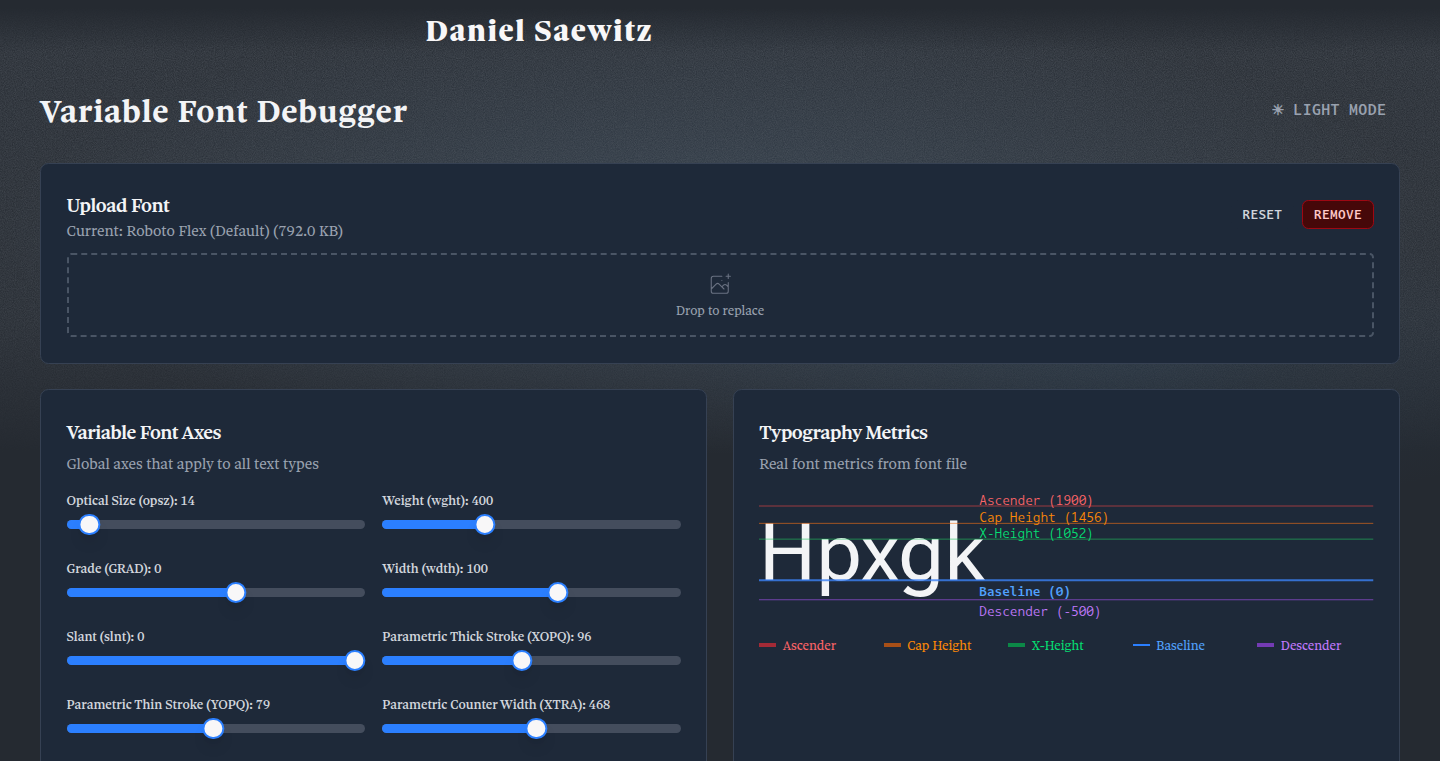Adjust the Weight (wght) slider
This screenshot has height=761, width=1440.
(531, 524)
